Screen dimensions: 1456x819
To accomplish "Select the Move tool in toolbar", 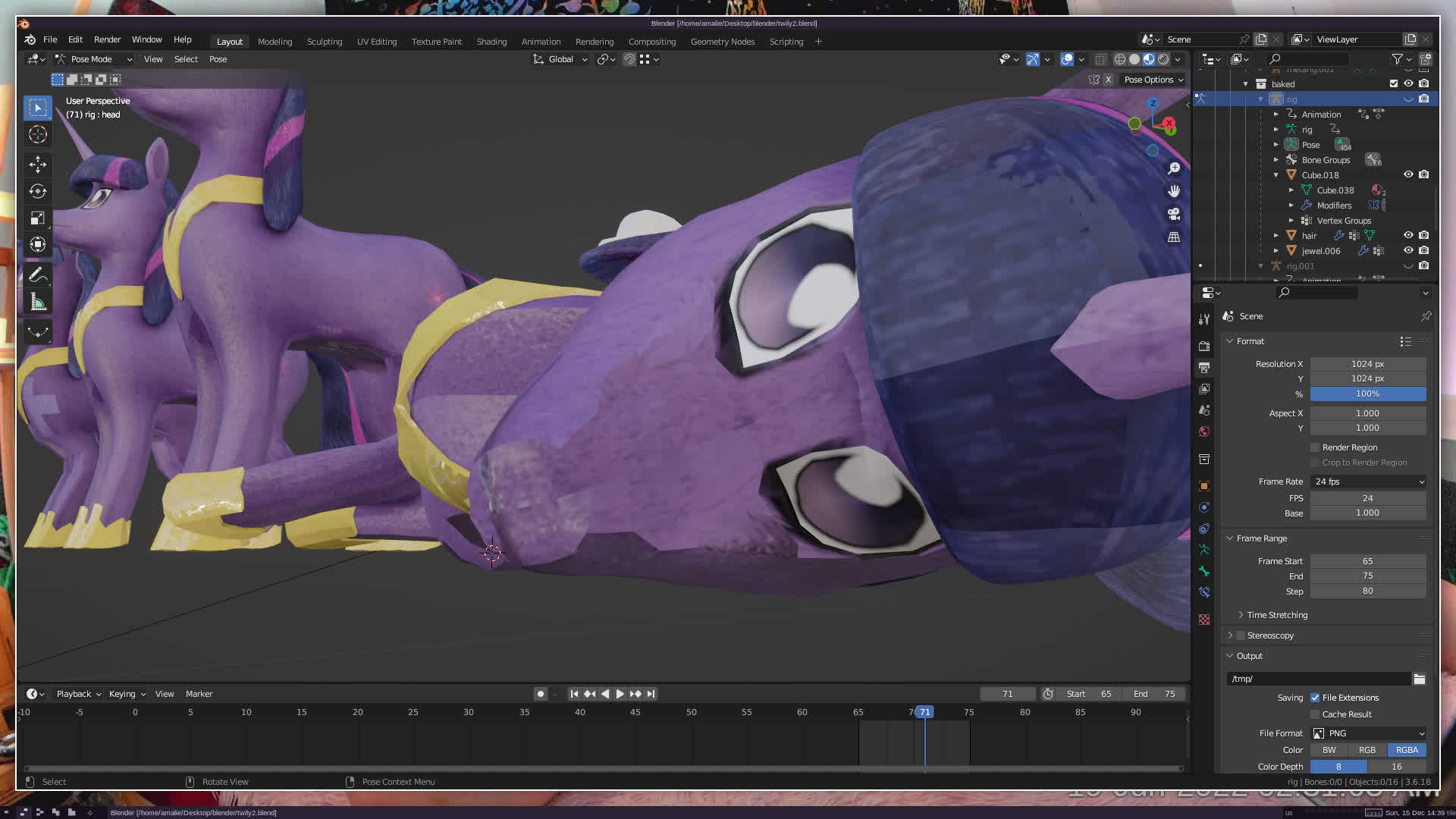I will [x=37, y=165].
